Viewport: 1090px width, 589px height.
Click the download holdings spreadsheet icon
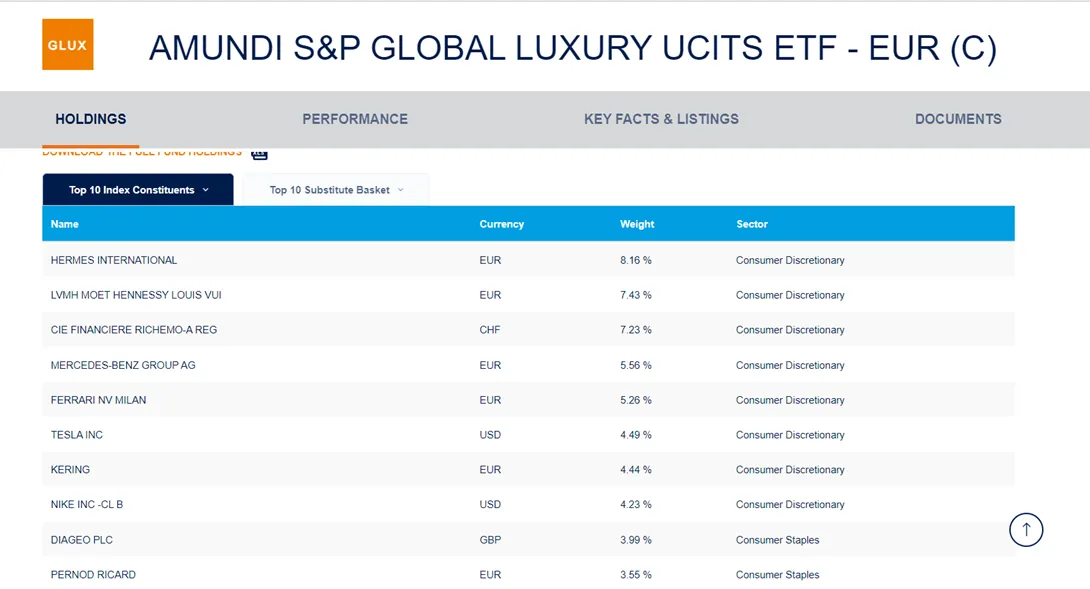259,154
